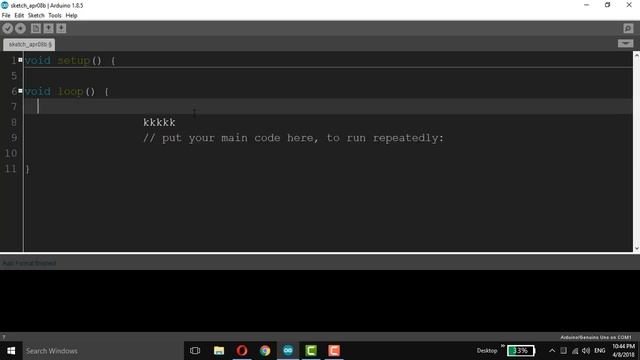
Task: Select the sketch_apr08b tab
Action: 29,44
